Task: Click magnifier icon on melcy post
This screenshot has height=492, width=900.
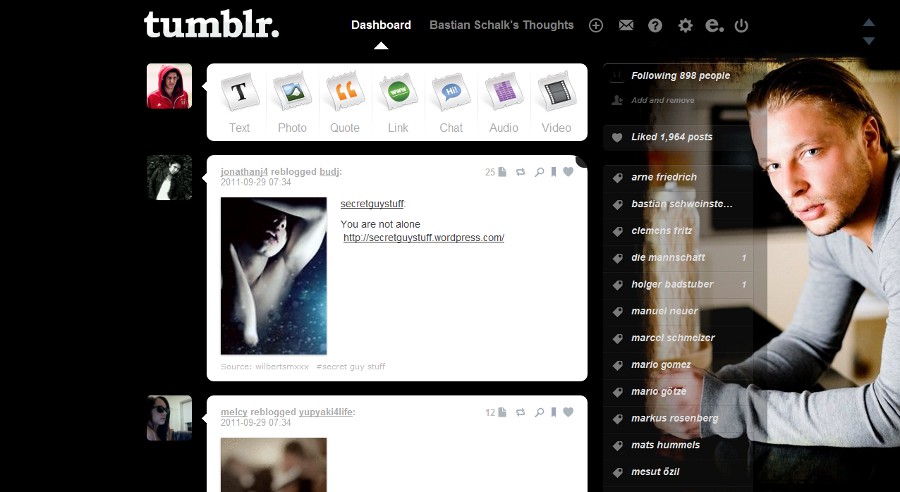Action: pyautogui.click(x=539, y=412)
